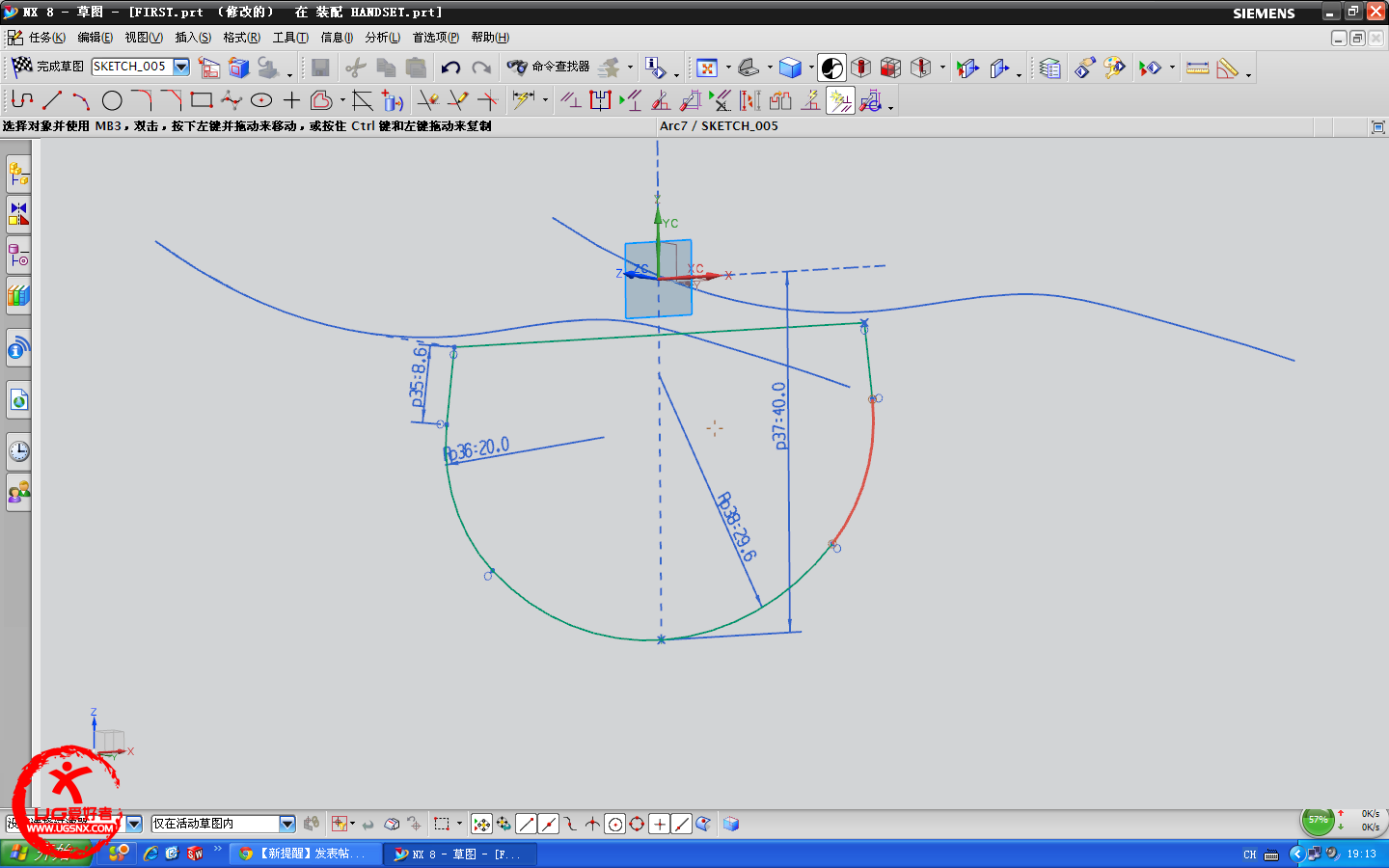1389x868 pixels.
Task: Open the Reuse Library books sidebar tab
Action: pyautogui.click(x=18, y=296)
